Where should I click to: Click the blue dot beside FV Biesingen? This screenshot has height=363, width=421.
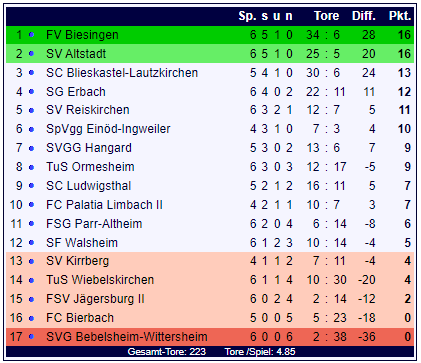pyautogui.click(x=32, y=34)
